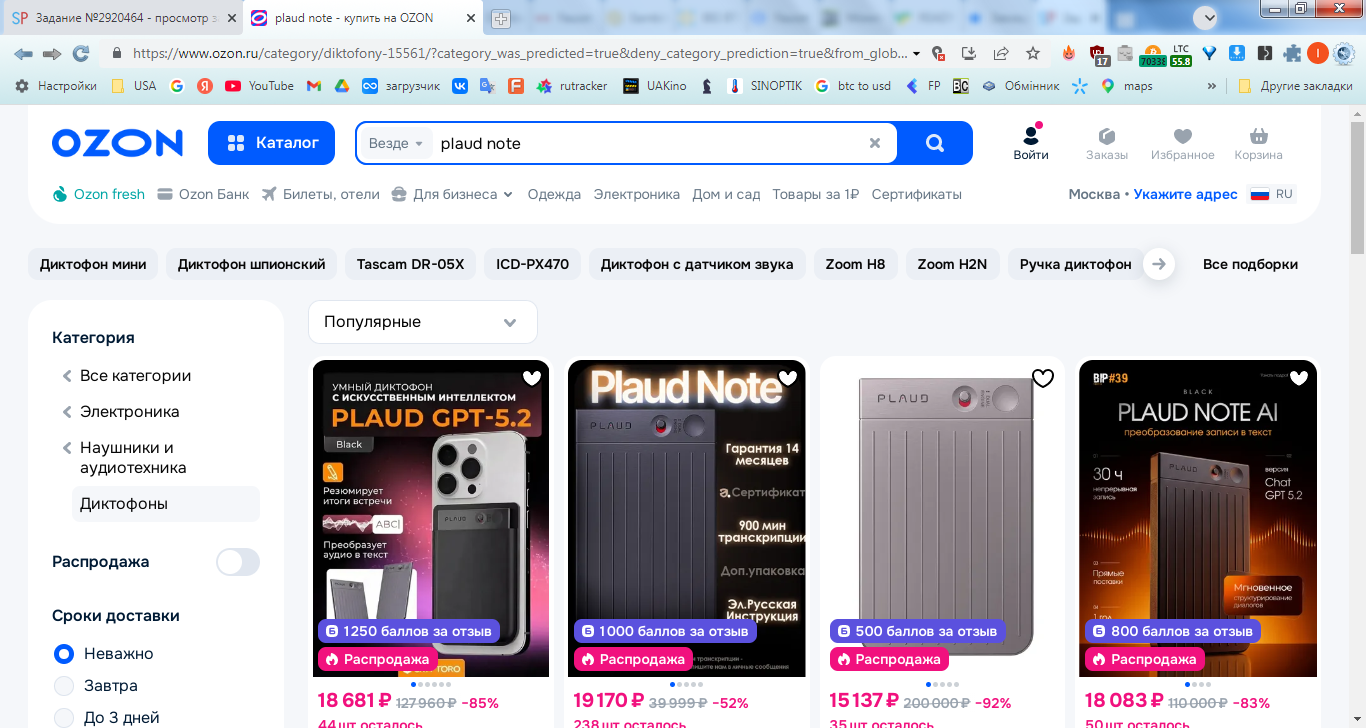Add PLAUD GPT-5.2 product to favorites
1366x728 pixels.
pos(532,378)
